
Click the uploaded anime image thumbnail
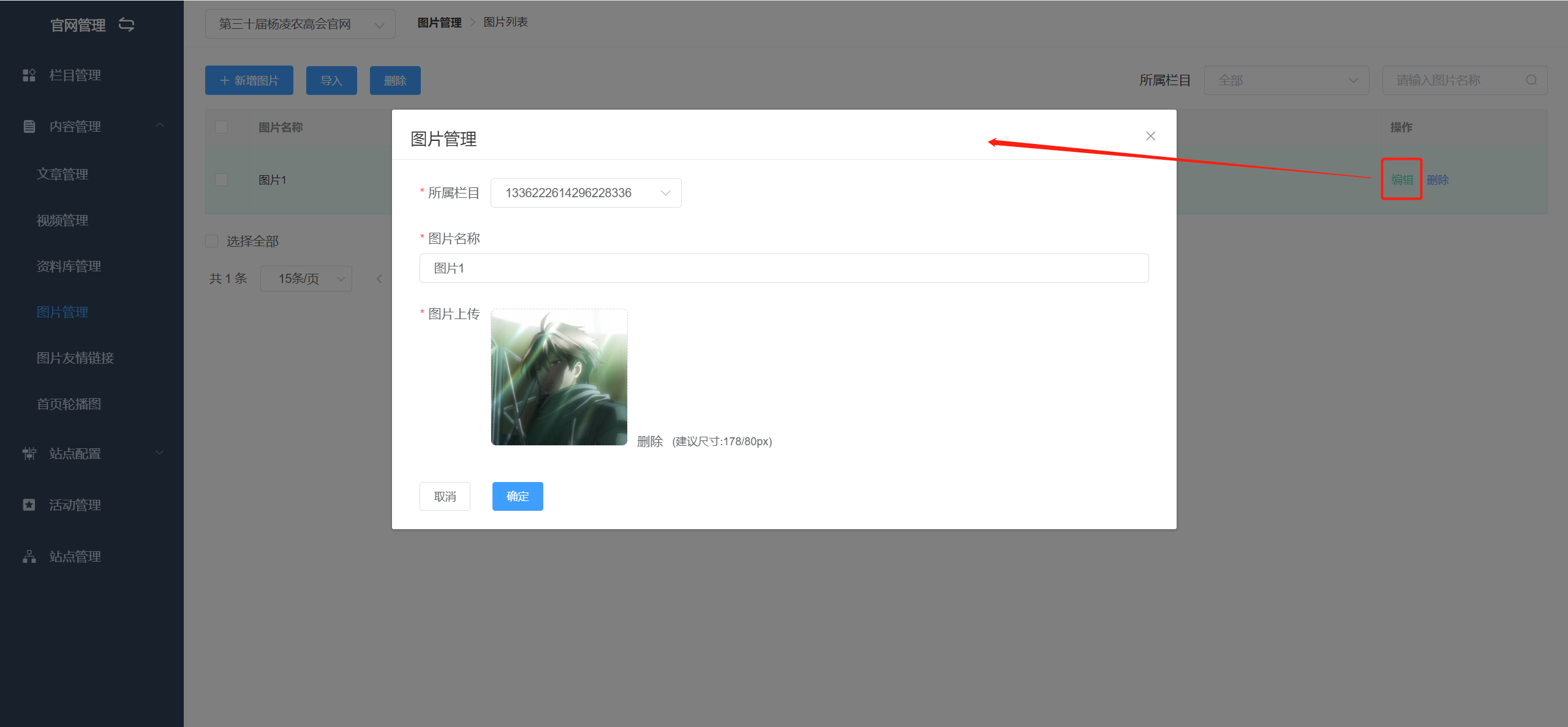tap(559, 377)
